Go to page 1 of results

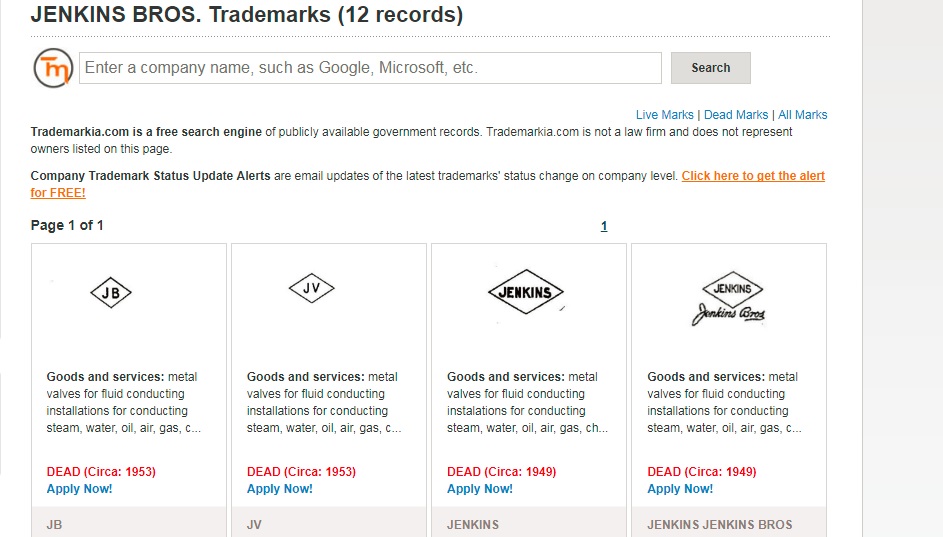coord(604,226)
